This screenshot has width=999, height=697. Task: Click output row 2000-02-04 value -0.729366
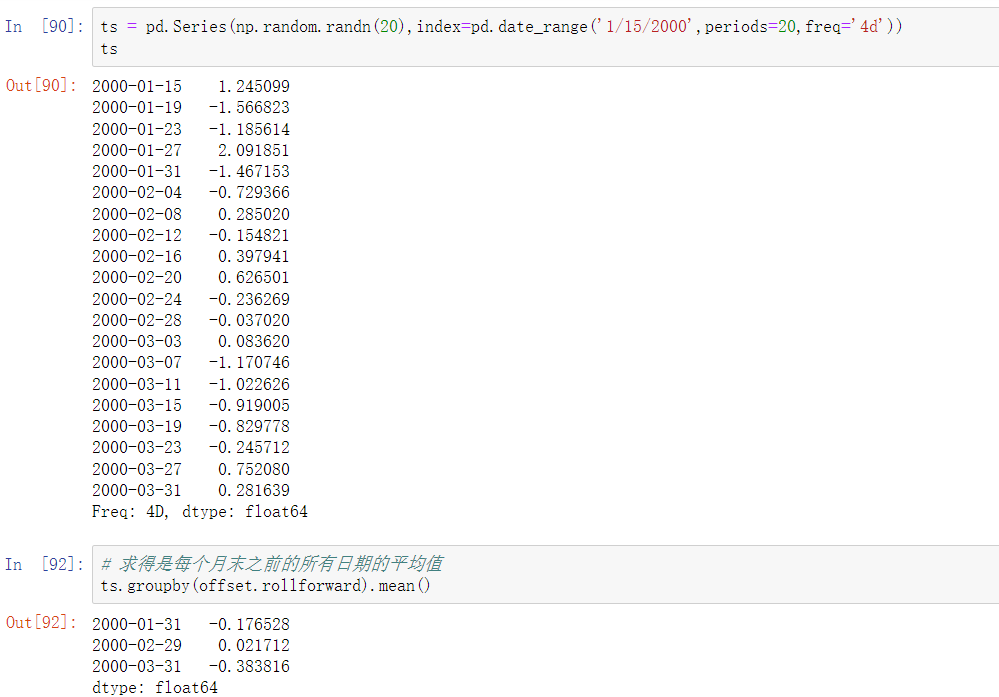191,192
